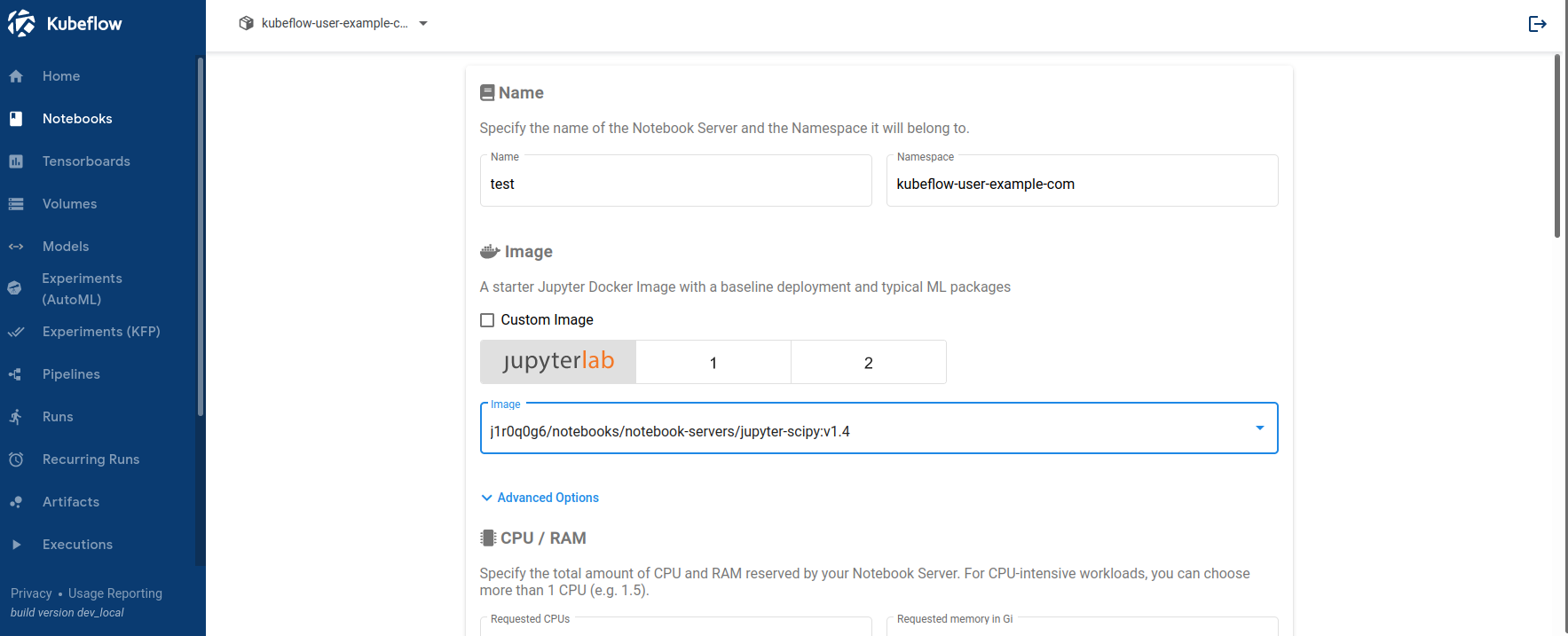
Task: Click the Experiments (KFP) checkmark icon
Action: coord(16,332)
